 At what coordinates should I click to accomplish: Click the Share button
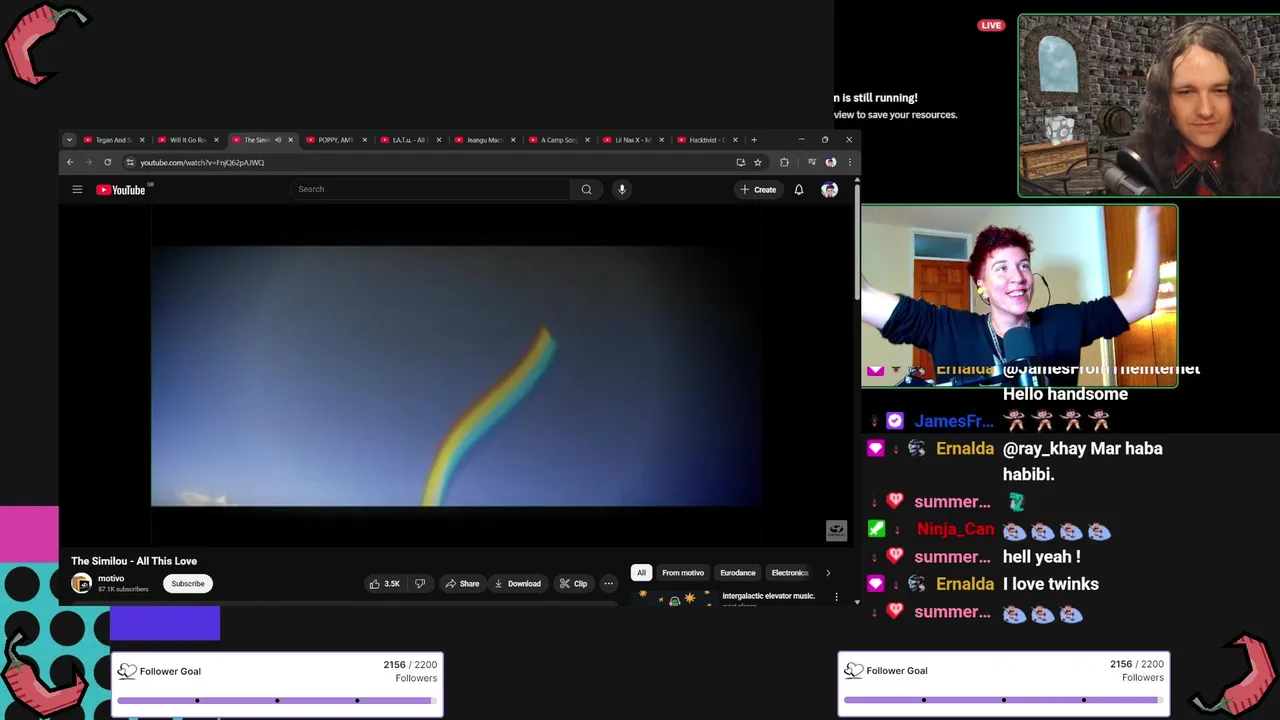point(462,584)
